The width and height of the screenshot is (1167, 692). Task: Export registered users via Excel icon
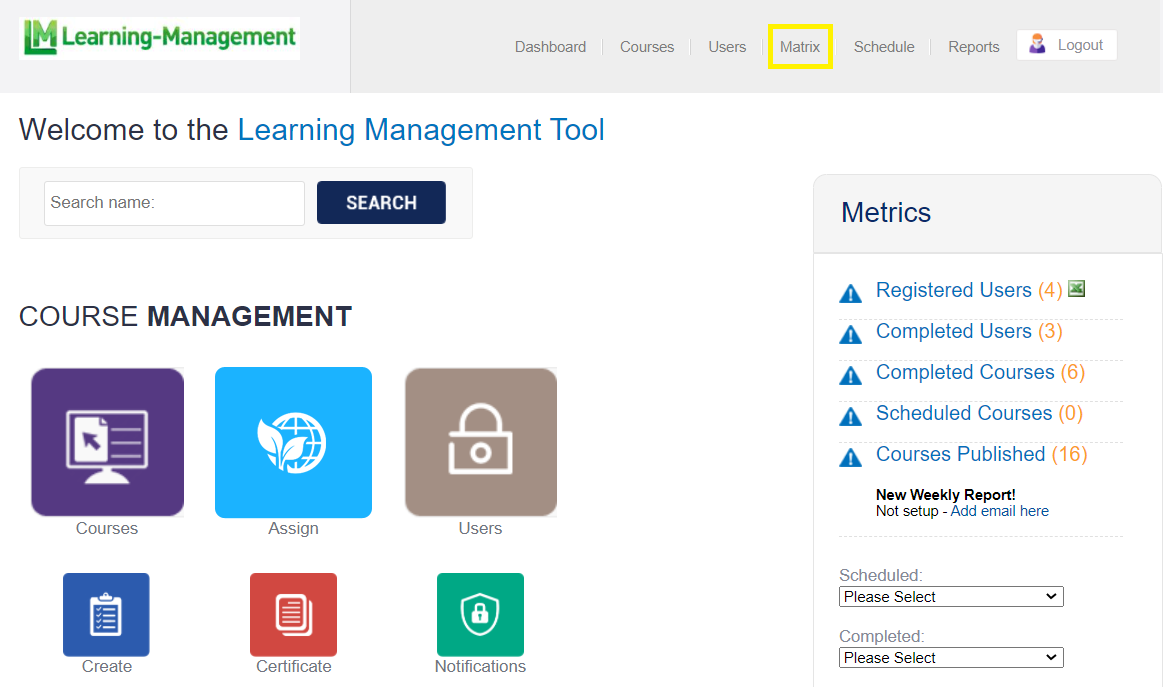pyautogui.click(x=1076, y=289)
